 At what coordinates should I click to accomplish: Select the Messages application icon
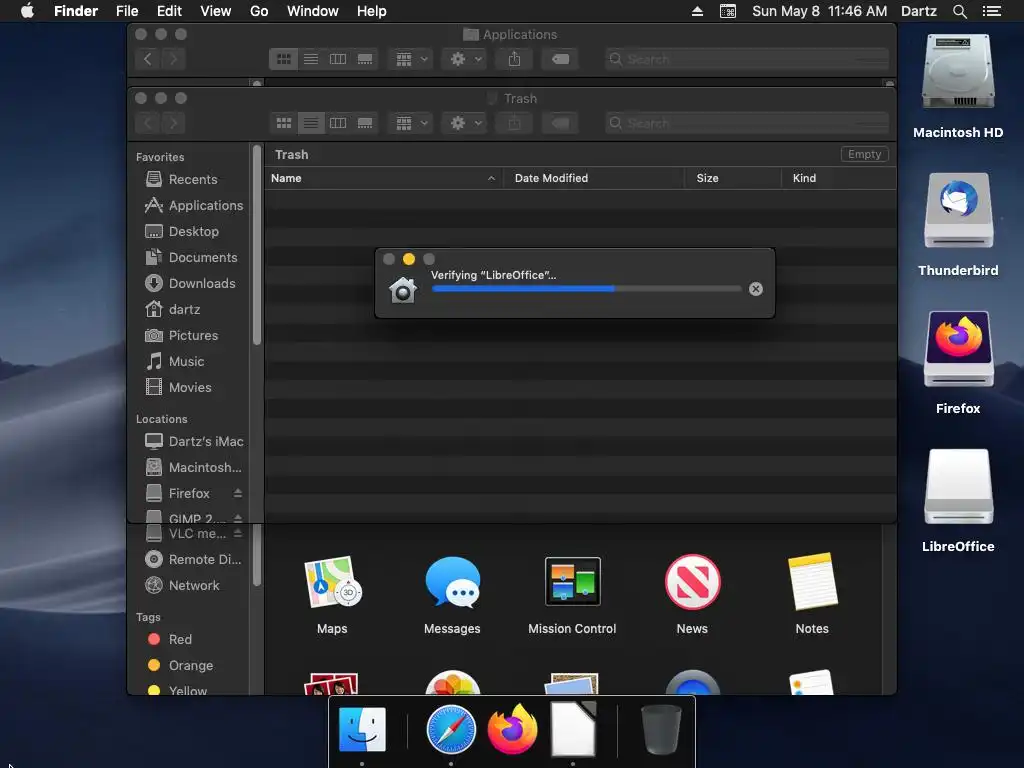(x=453, y=581)
